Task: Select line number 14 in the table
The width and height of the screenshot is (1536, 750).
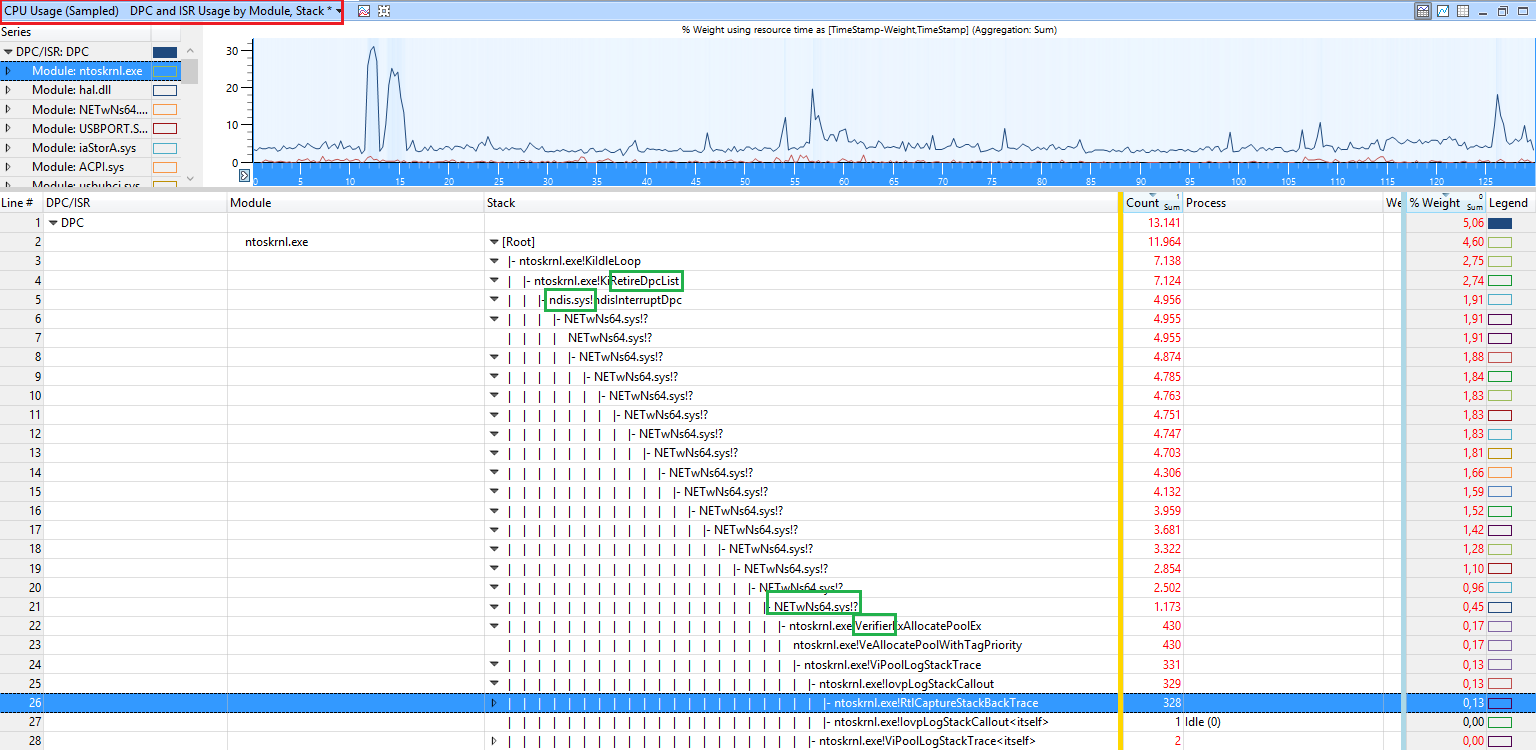Action: 35,472
